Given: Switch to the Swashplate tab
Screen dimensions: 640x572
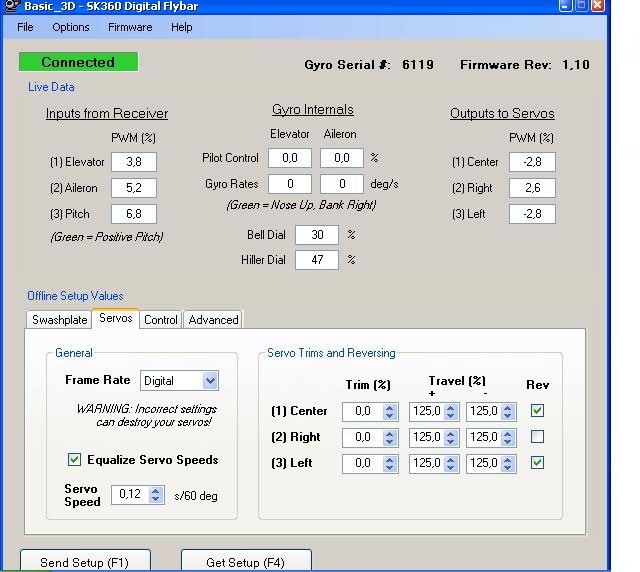Looking at the screenshot, I should pos(59,320).
